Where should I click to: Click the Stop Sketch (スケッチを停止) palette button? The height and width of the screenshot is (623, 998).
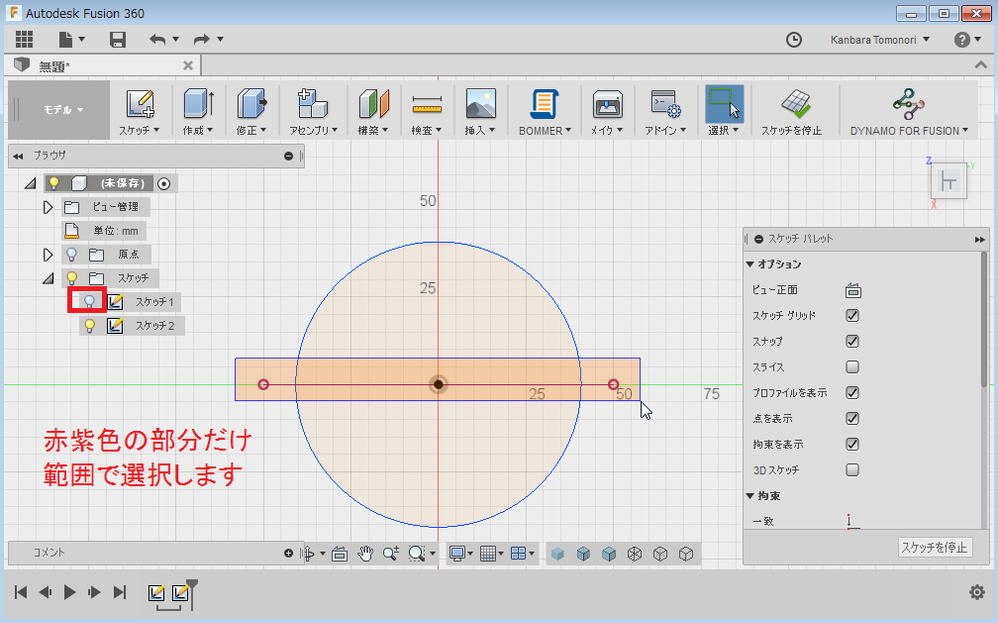pos(934,547)
